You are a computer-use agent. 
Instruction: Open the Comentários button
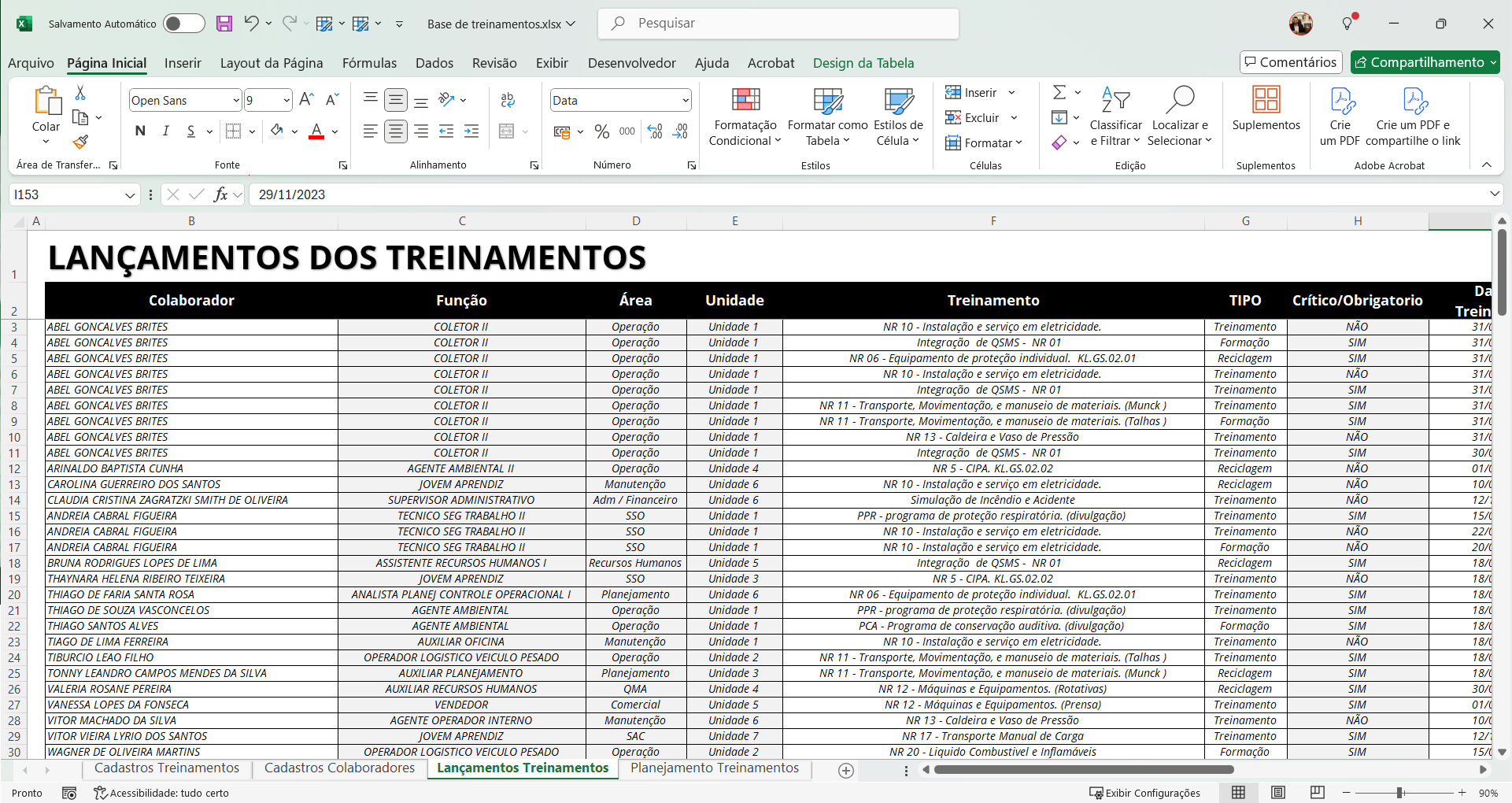pyautogui.click(x=1291, y=62)
